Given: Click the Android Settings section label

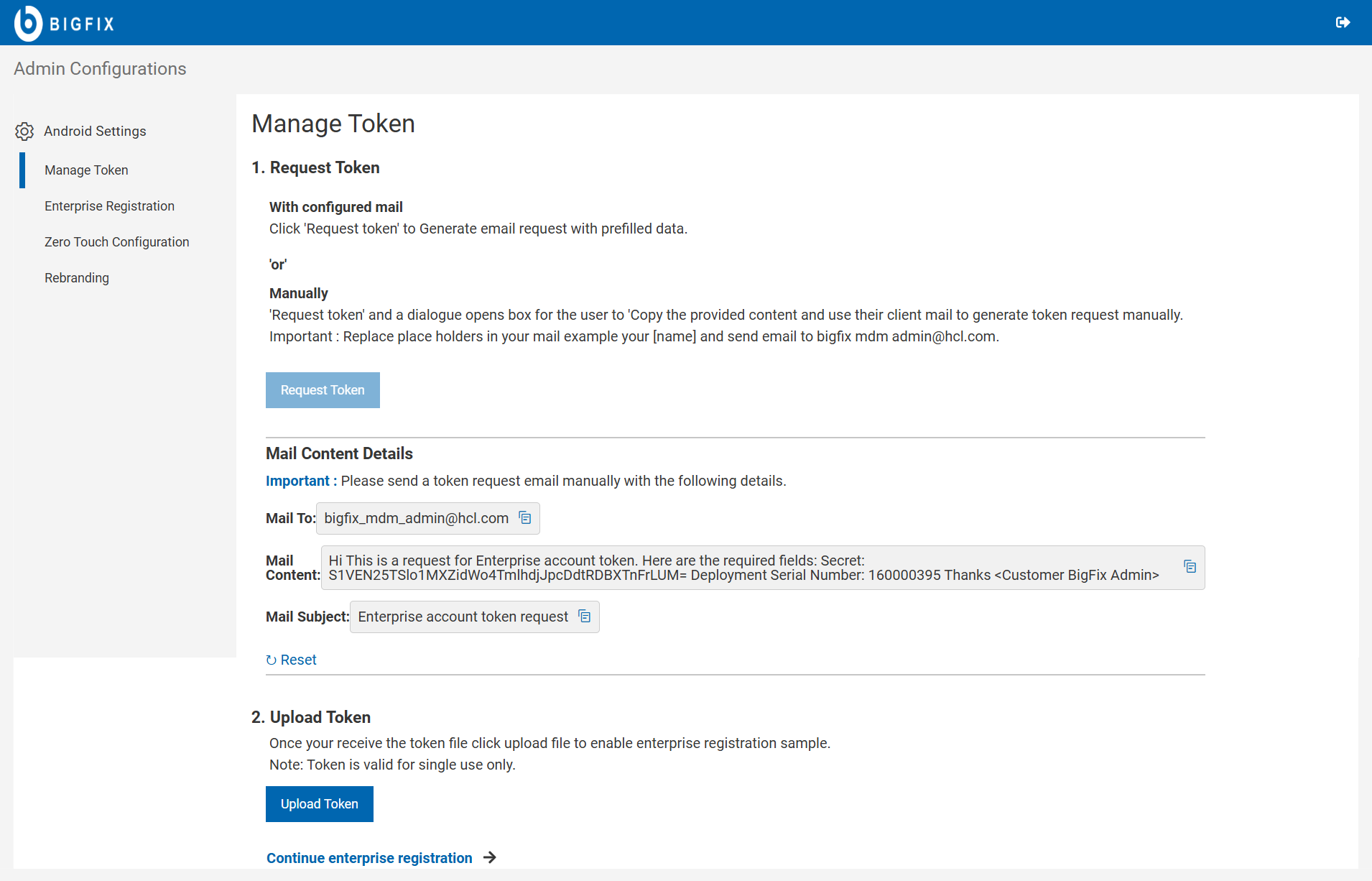Looking at the screenshot, I should [95, 132].
